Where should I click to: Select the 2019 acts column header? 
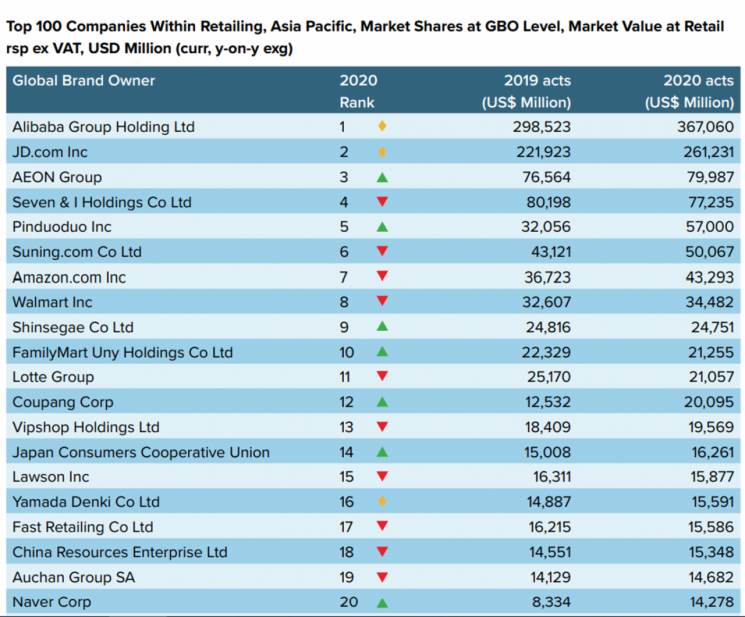[x=526, y=91]
